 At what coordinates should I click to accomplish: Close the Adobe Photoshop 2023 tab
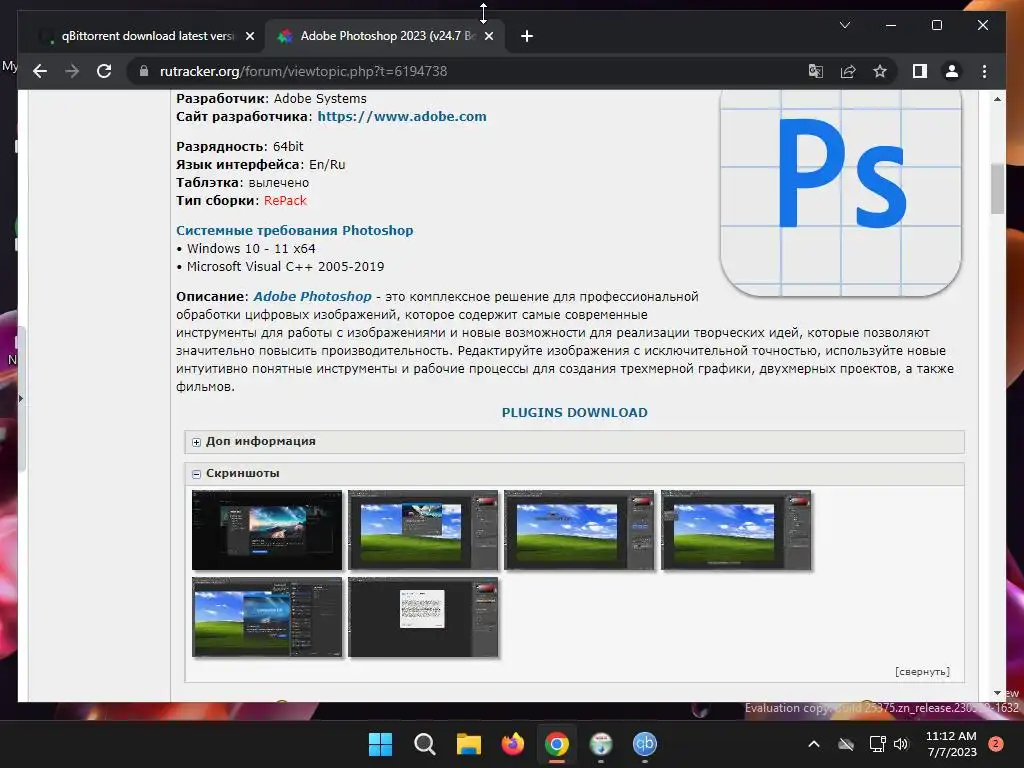[x=489, y=36]
